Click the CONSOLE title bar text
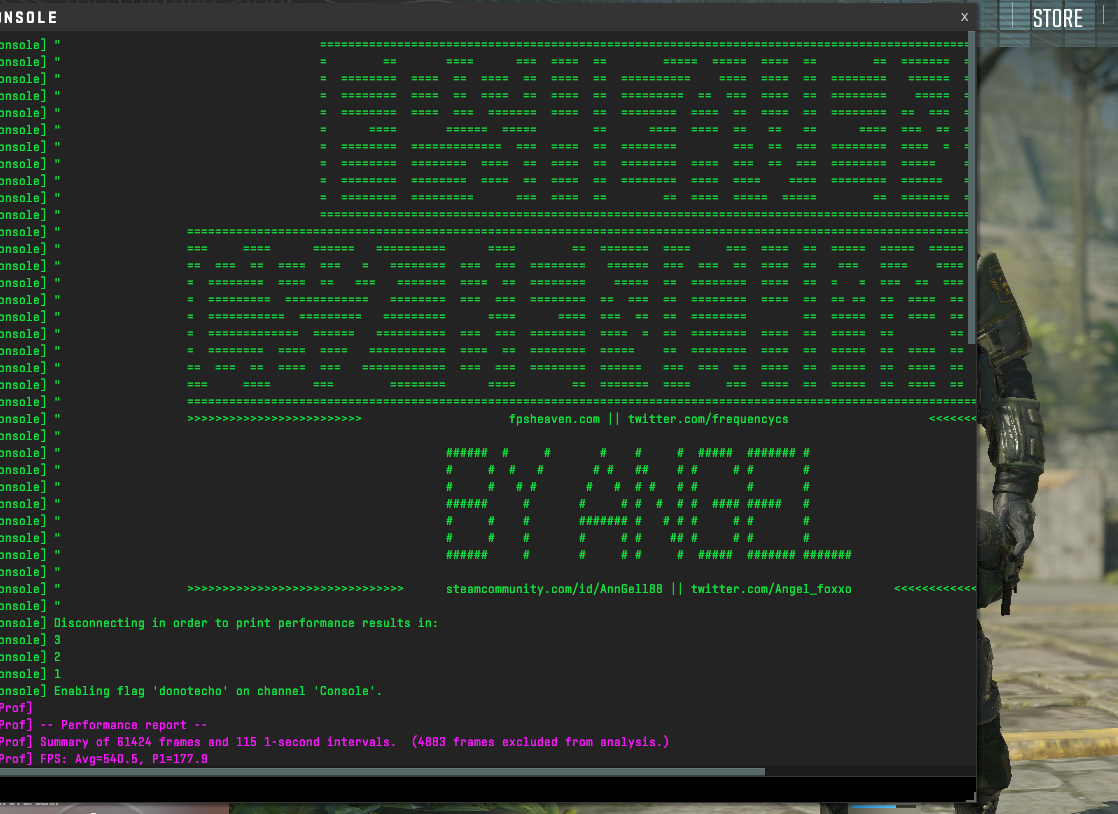Image resolution: width=1118 pixels, height=814 pixels. pos(28,18)
